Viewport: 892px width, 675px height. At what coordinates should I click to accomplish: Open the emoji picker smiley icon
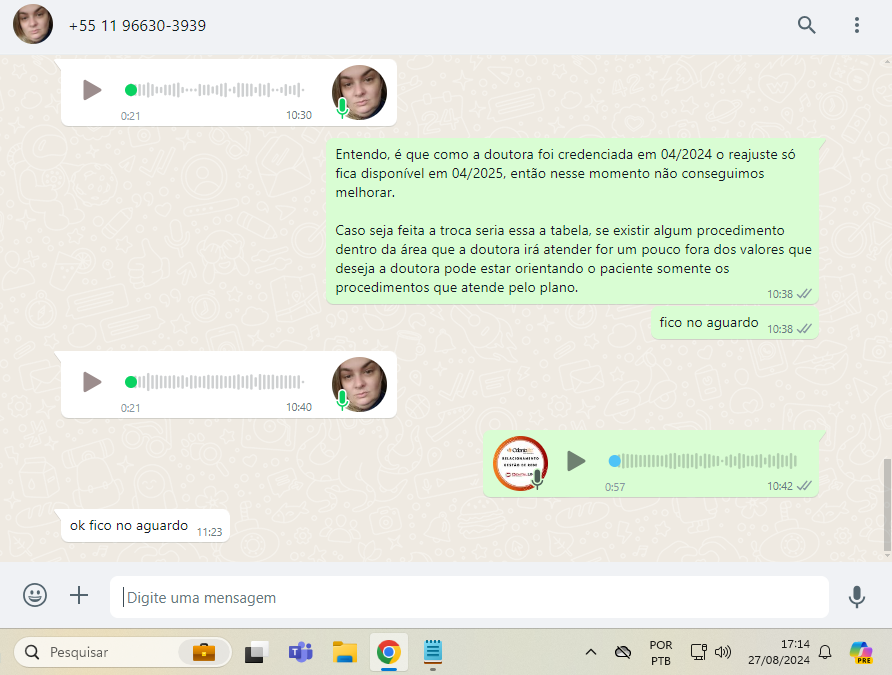35,596
